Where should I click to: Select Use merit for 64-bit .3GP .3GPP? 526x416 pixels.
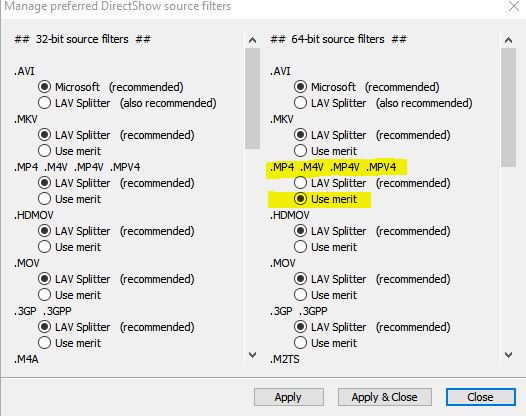pos(300,343)
